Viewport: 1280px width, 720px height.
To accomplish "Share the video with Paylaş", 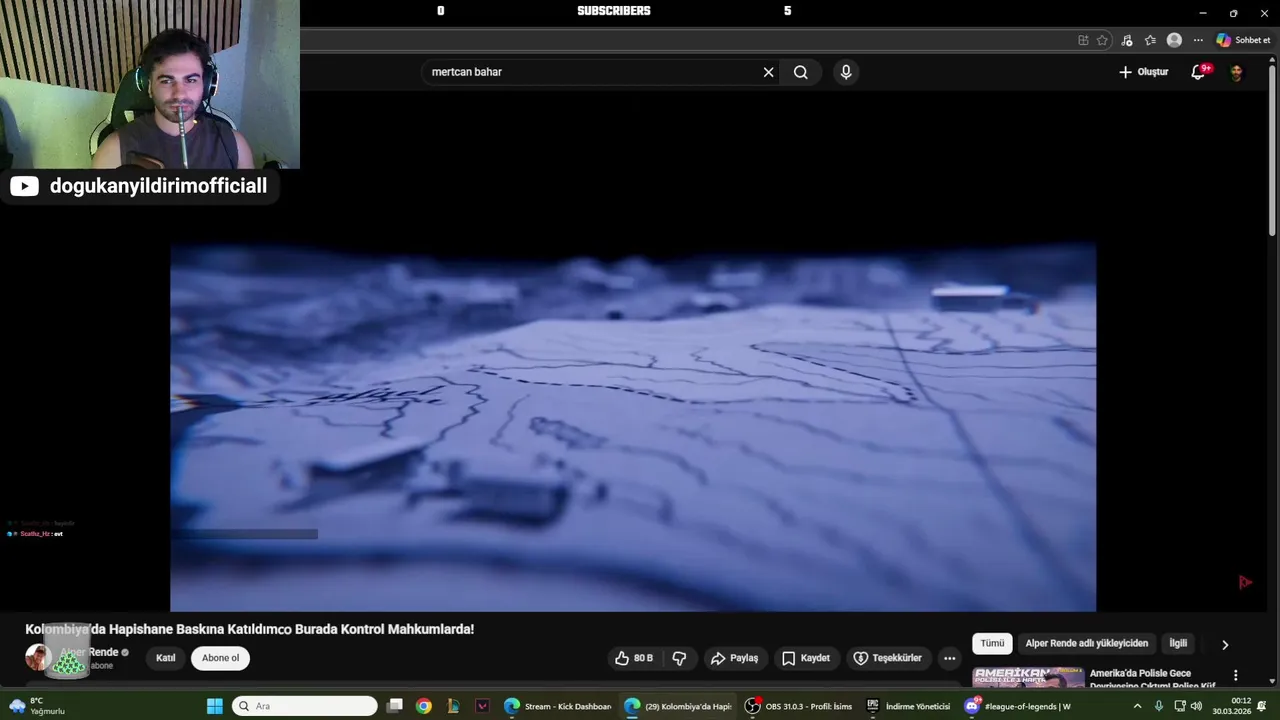I will pos(734,658).
